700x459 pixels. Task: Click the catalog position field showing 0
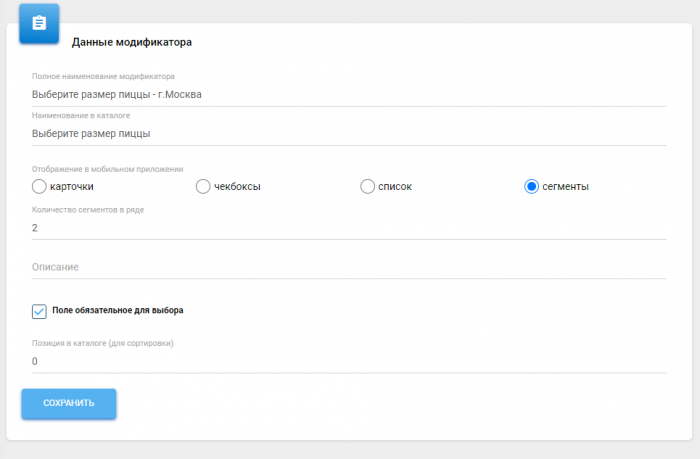tap(348, 361)
